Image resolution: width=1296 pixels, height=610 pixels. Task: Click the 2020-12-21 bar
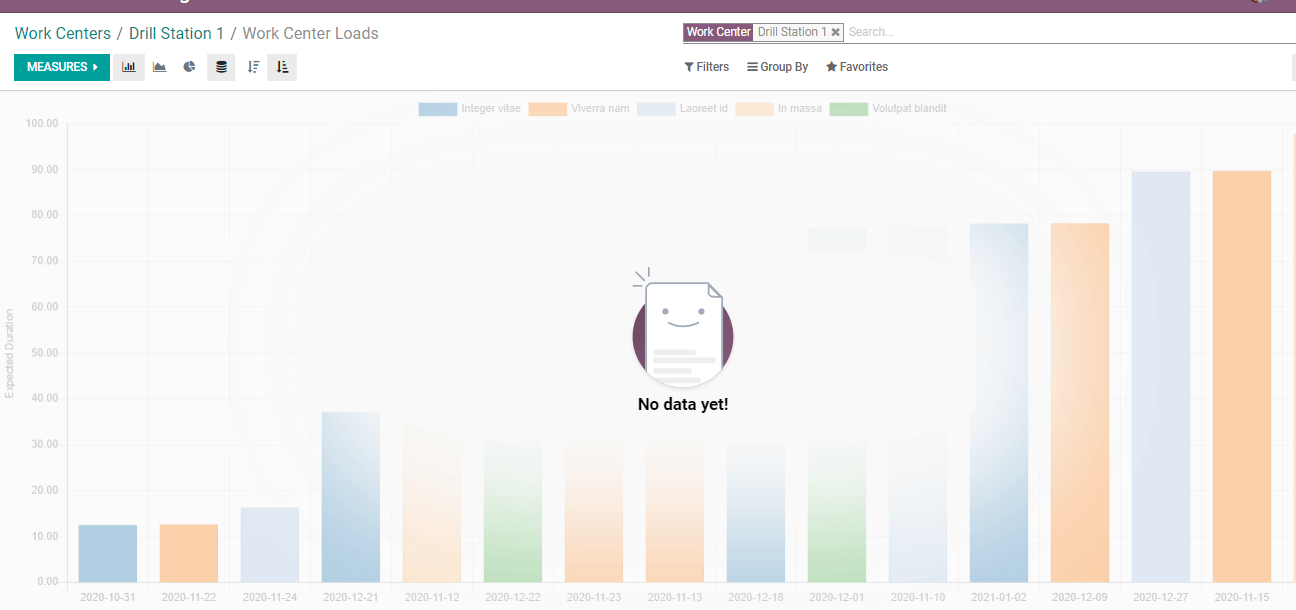[351, 497]
